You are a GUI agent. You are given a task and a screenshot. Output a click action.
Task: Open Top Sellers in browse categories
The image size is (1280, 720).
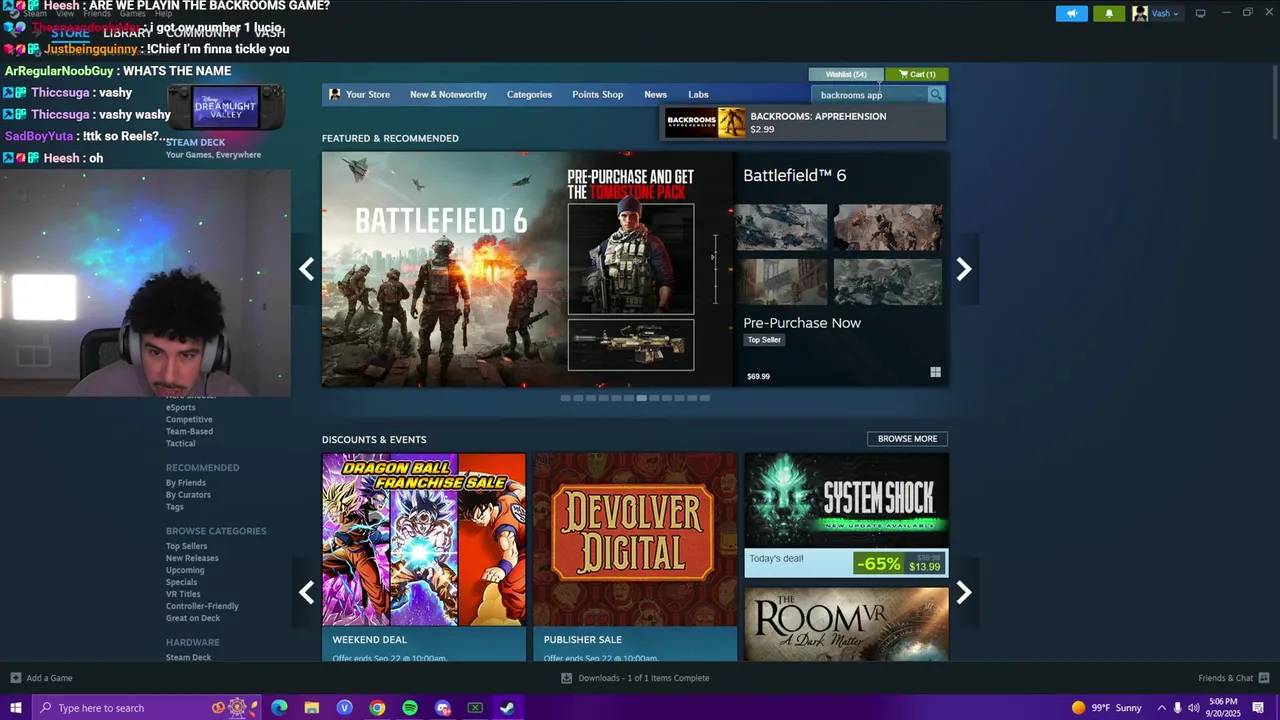point(187,546)
